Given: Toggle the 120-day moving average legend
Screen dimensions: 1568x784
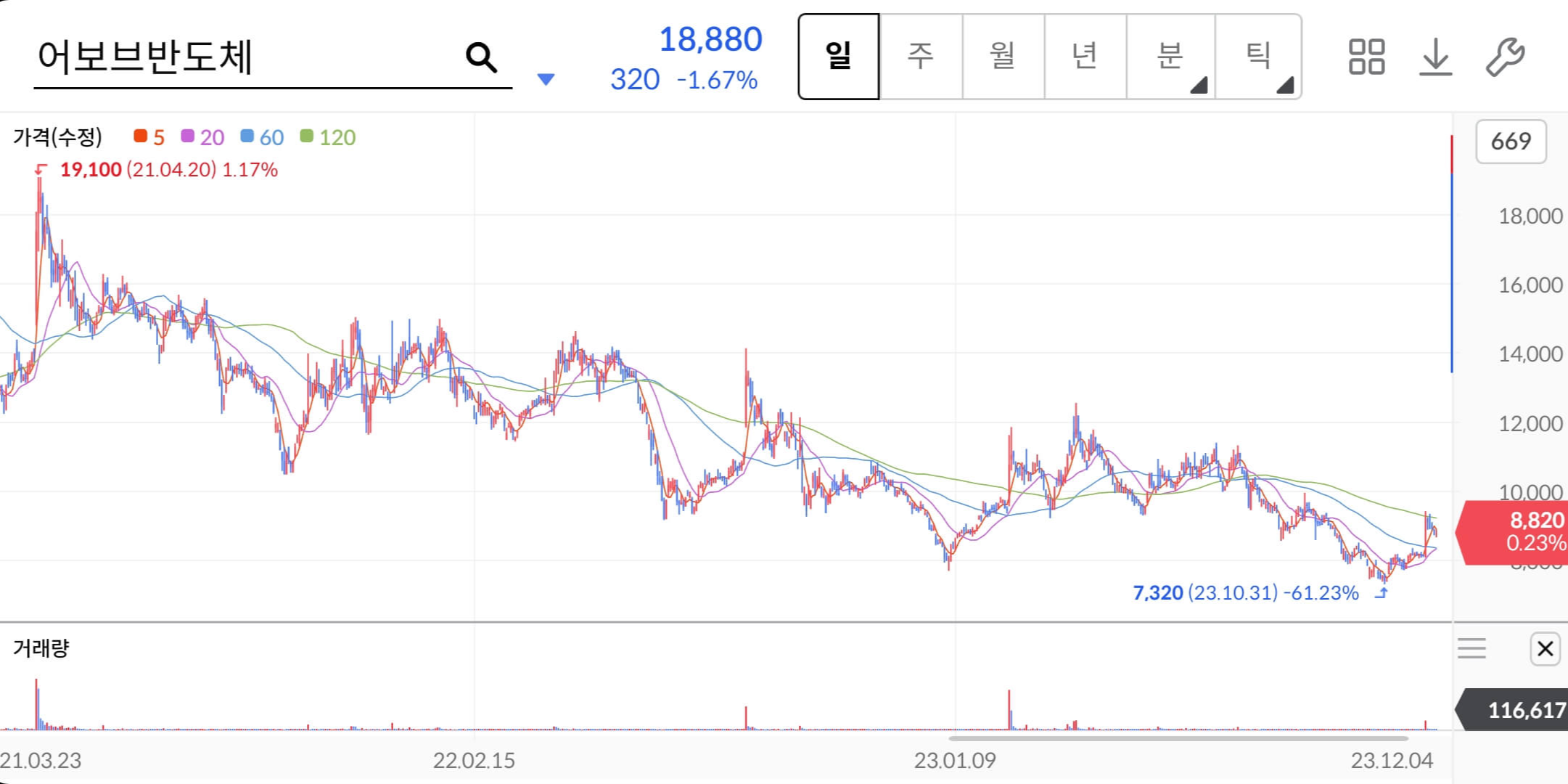Looking at the screenshot, I should (328, 137).
